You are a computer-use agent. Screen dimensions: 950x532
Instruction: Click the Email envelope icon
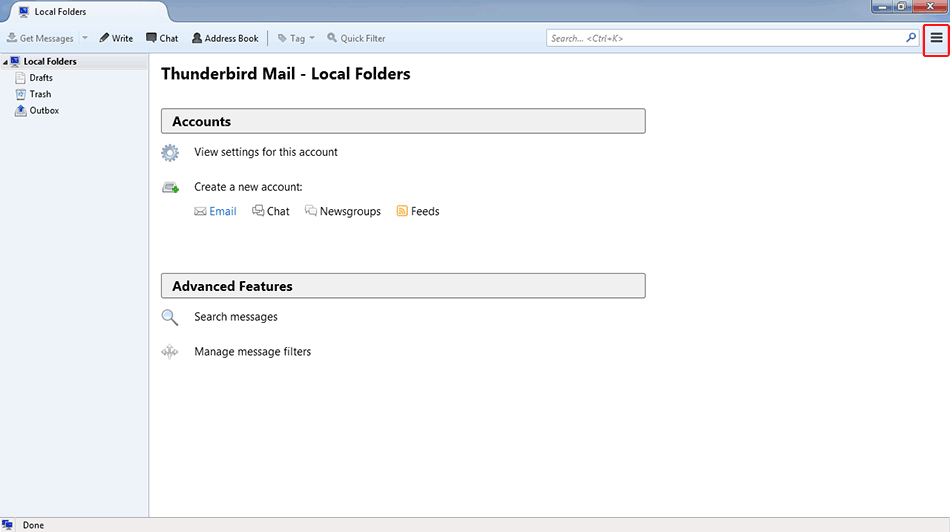point(200,211)
